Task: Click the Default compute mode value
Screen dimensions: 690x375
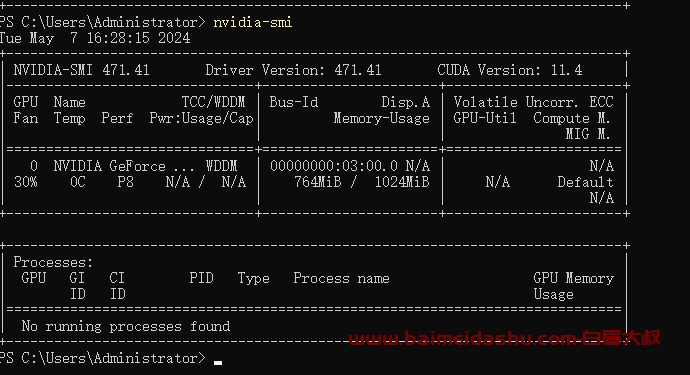Action: click(585, 182)
